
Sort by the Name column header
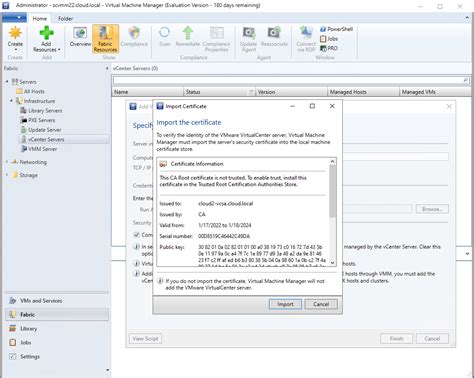click(x=147, y=92)
